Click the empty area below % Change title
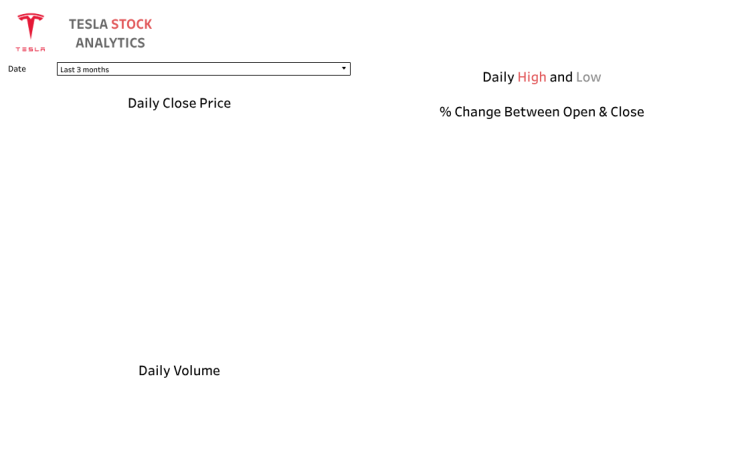 pyautogui.click(x=541, y=280)
